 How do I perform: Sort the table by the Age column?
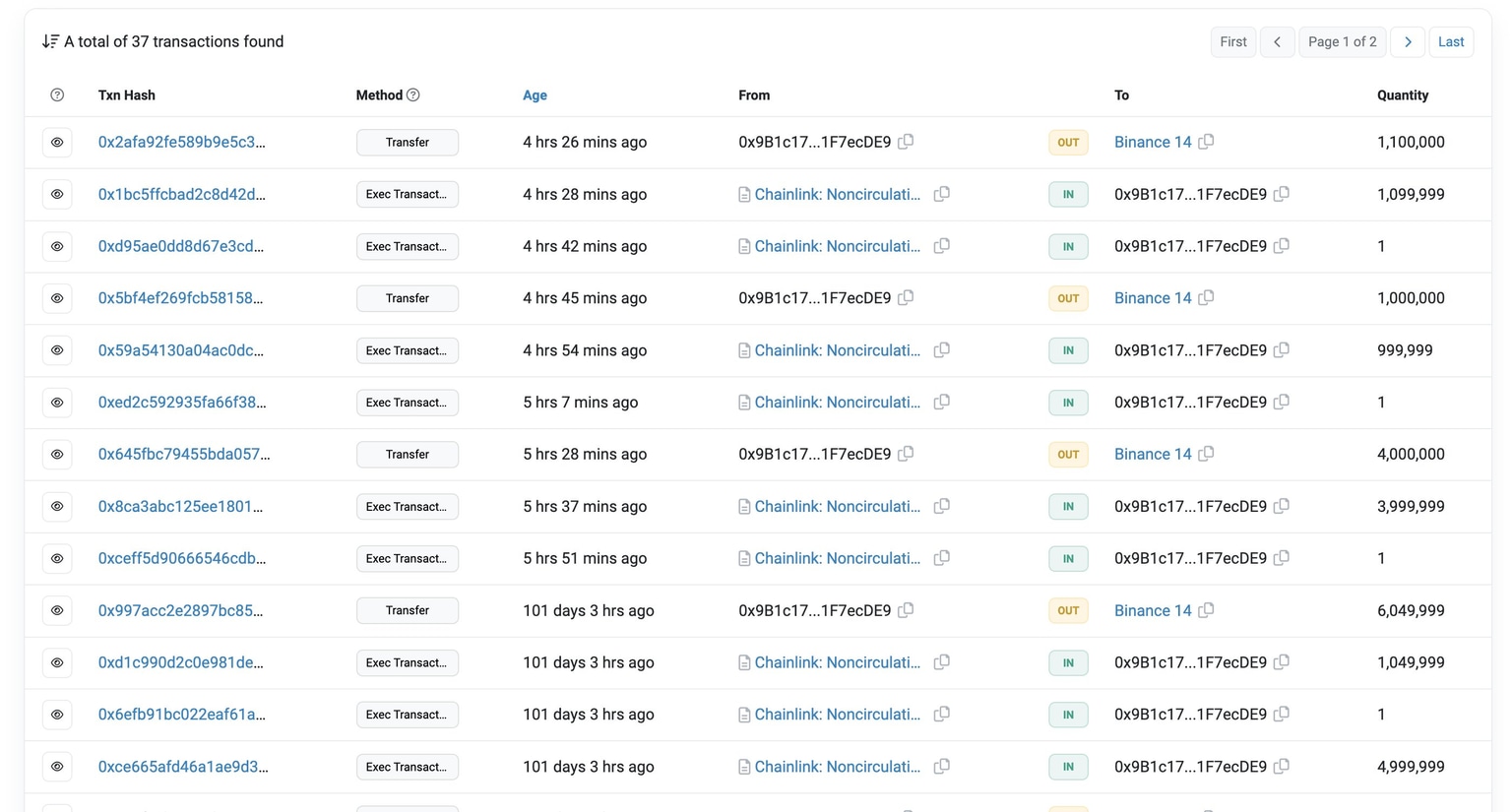point(535,94)
